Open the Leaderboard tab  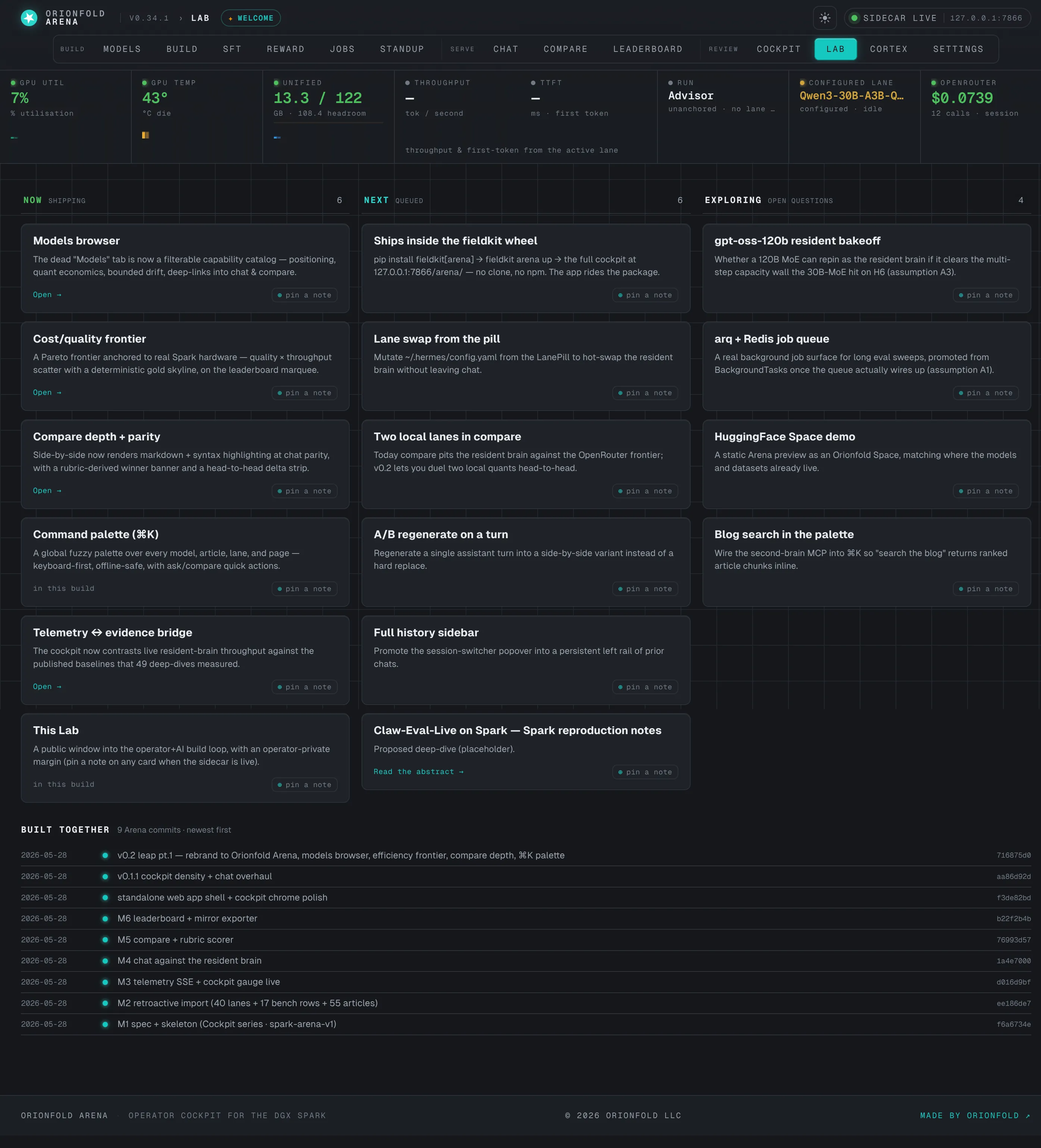point(648,49)
